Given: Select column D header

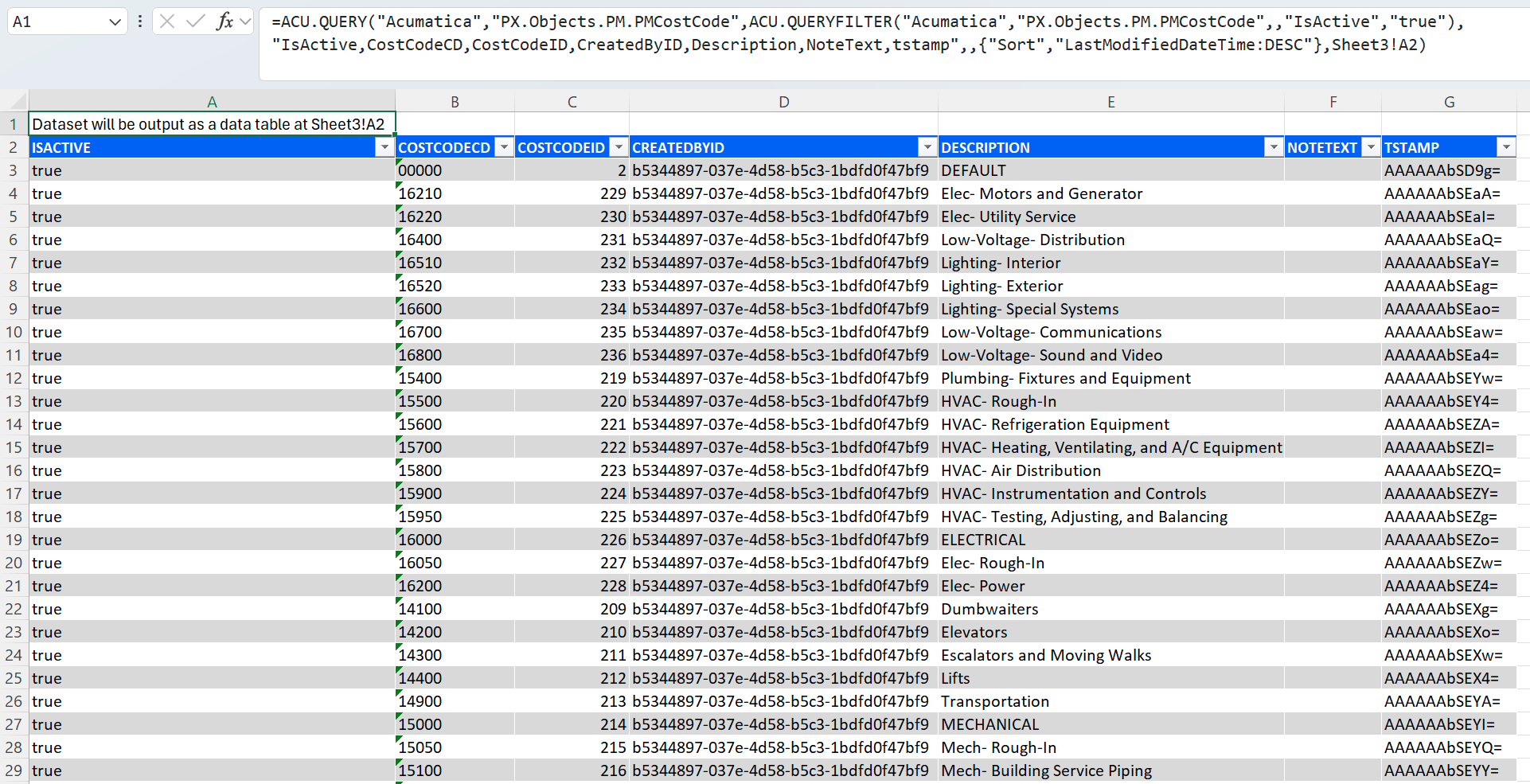Looking at the screenshot, I should (x=783, y=102).
